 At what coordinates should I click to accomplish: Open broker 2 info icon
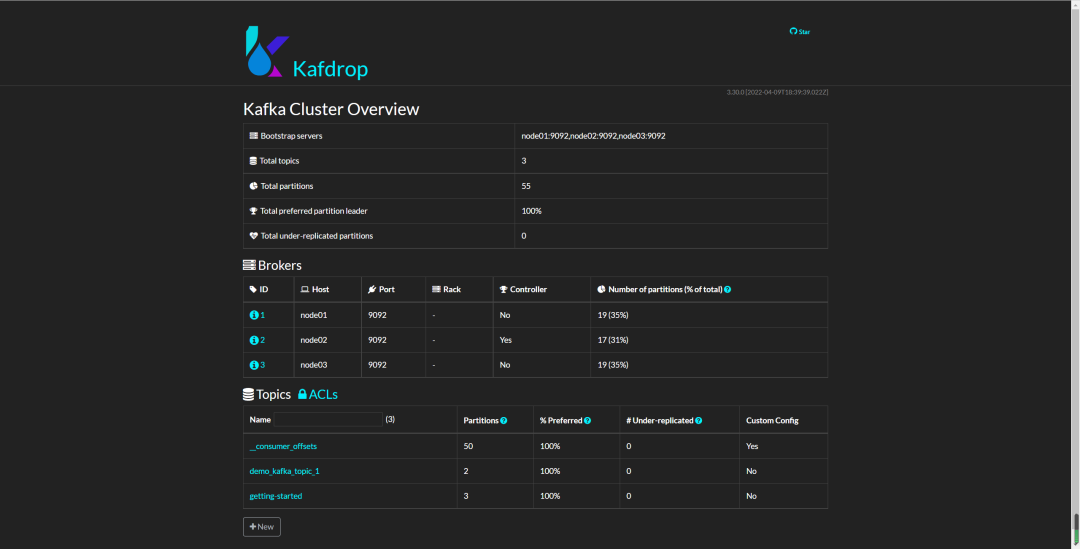(253, 340)
